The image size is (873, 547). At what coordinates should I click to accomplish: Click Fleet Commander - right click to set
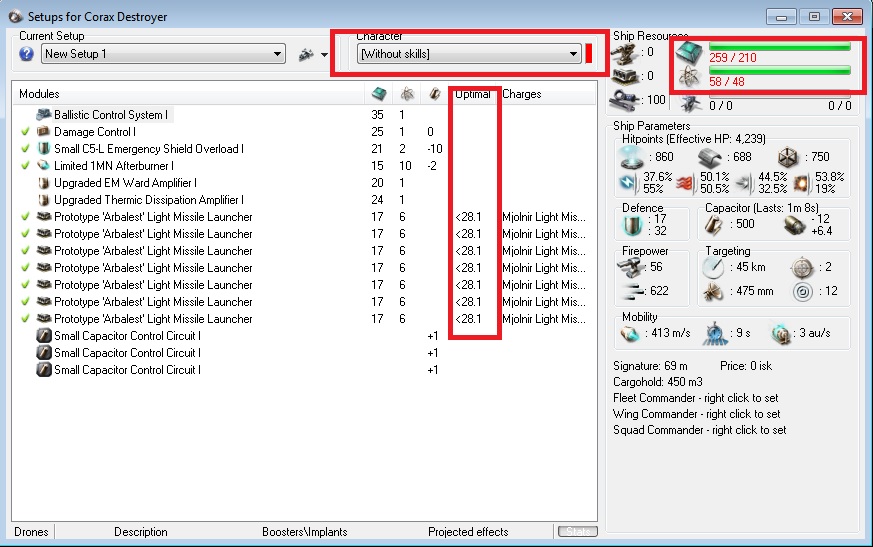click(696, 398)
